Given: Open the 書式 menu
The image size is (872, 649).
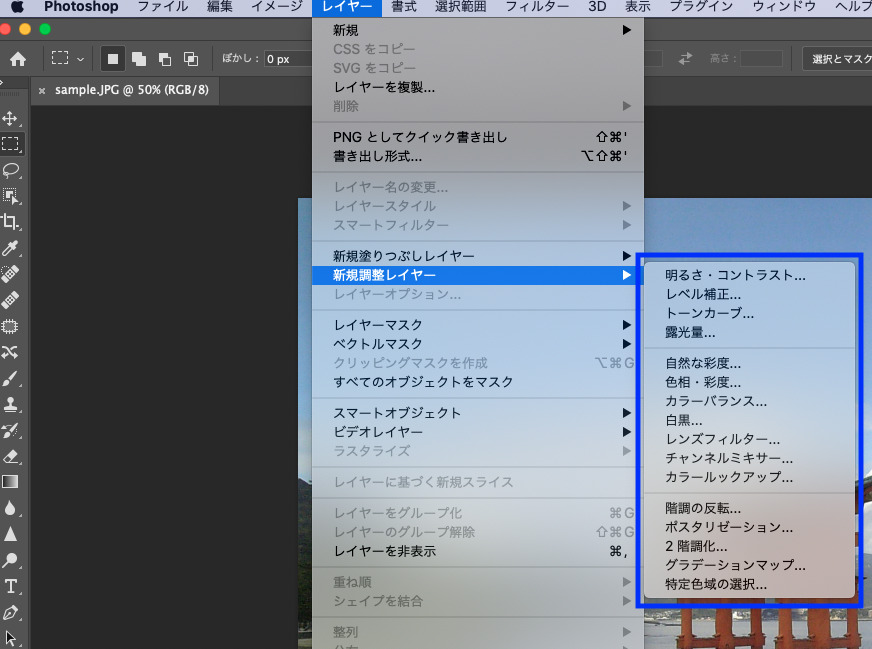Looking at the screenshot, I should pos(404,7).
